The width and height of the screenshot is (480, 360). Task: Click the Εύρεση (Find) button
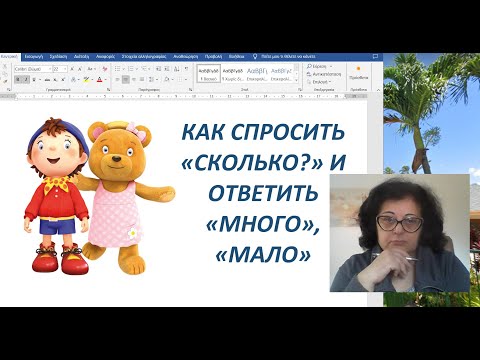[x=319, y=66]
